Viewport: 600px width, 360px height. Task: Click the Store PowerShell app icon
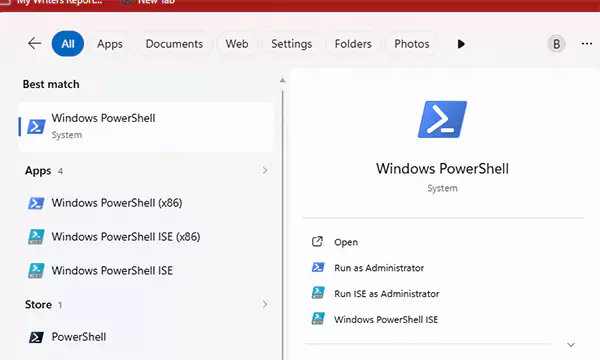(x=36, y=337)
